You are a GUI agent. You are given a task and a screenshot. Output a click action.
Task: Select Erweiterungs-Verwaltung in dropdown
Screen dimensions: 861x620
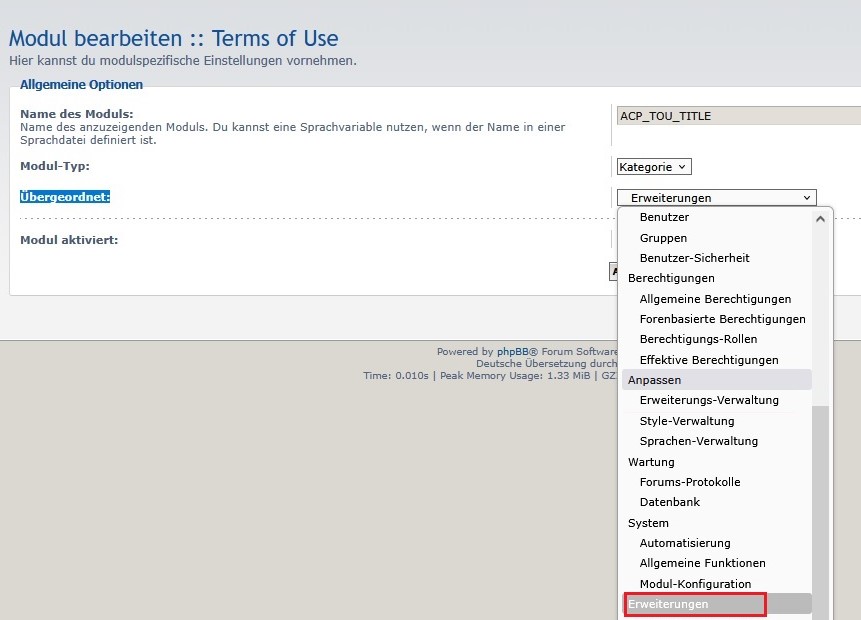[x=709, y=400]
